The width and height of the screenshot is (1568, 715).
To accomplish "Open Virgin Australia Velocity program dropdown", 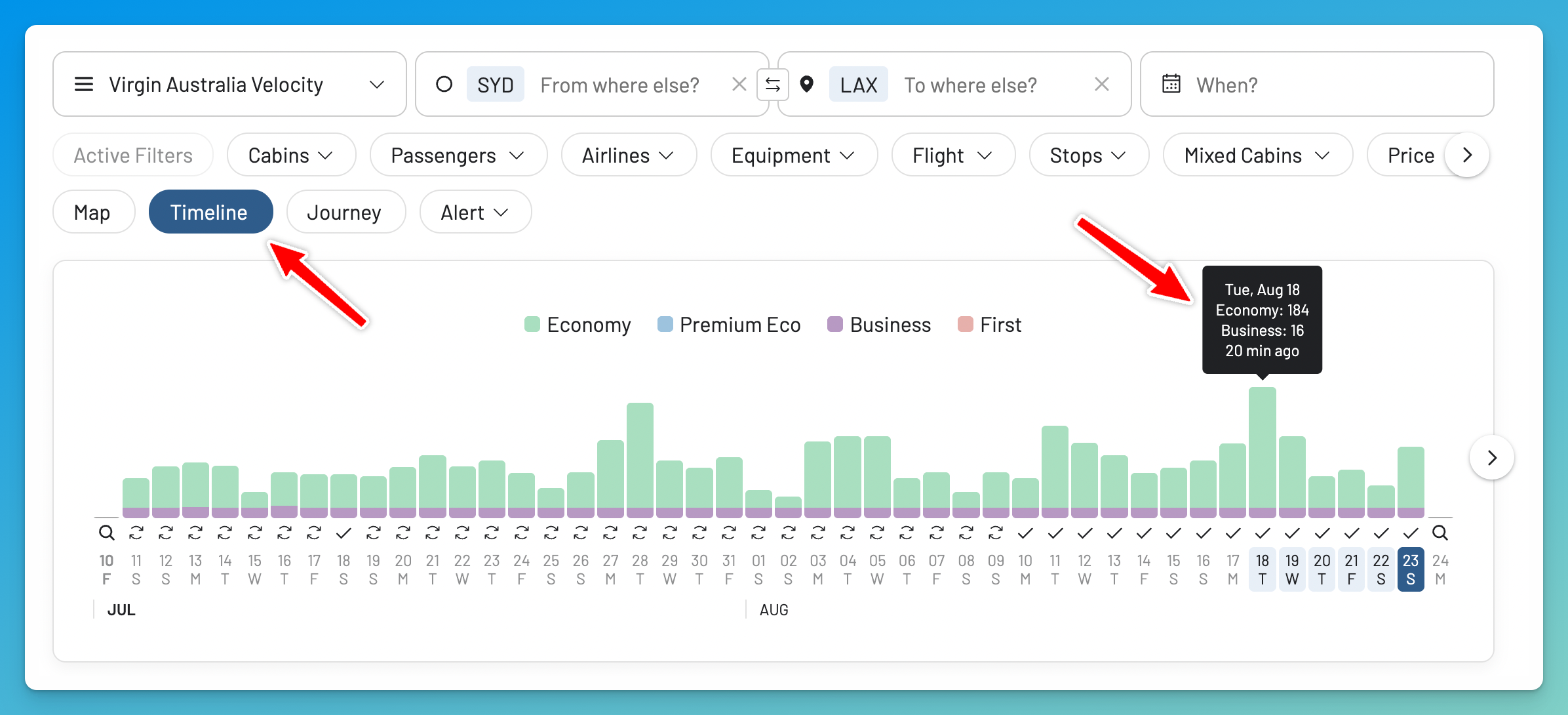I will click(229, 85).
